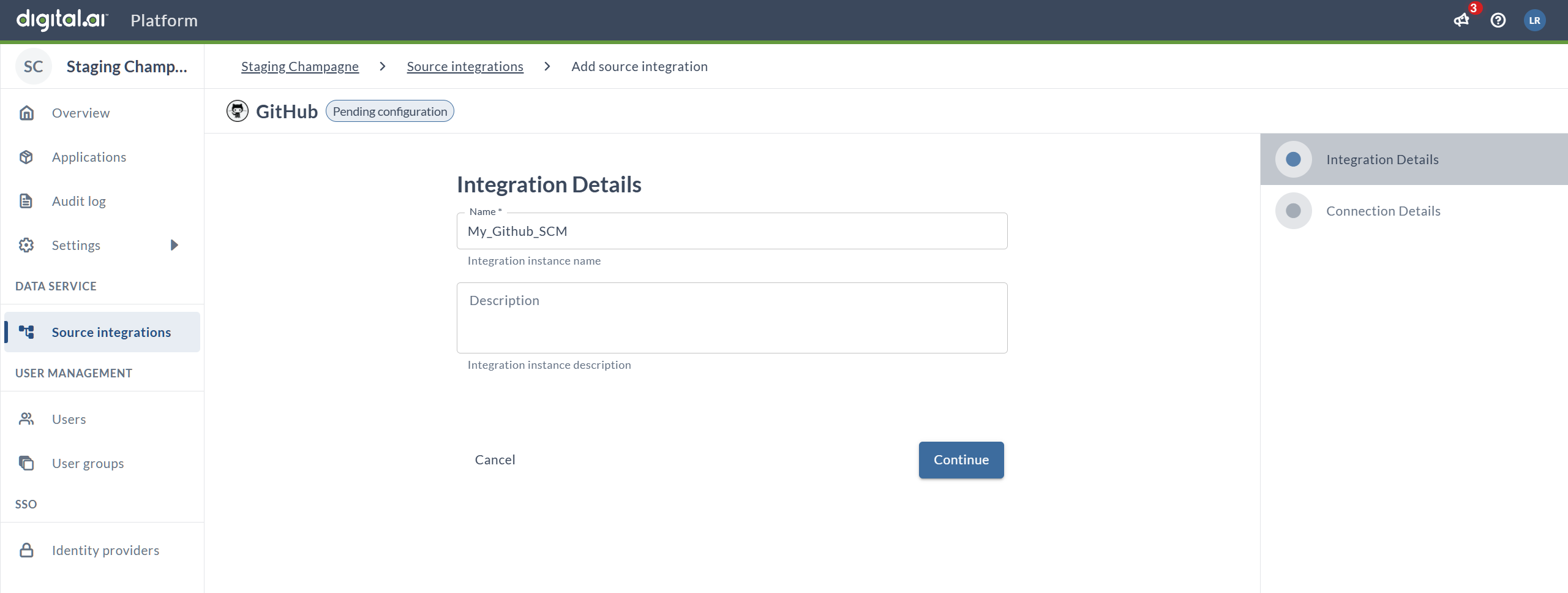
Task: Open Source integrations from the breadcrumb
Action: click(x=465, y=66)
